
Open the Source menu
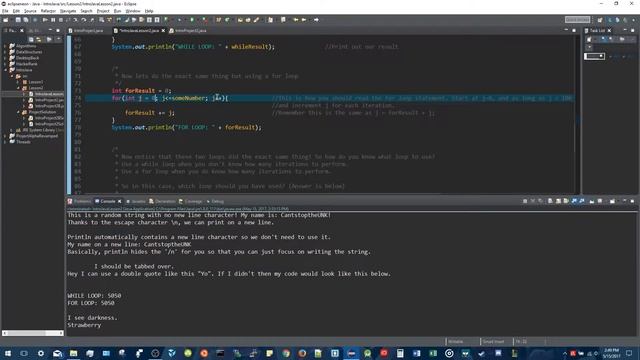(x=30, y=11)
